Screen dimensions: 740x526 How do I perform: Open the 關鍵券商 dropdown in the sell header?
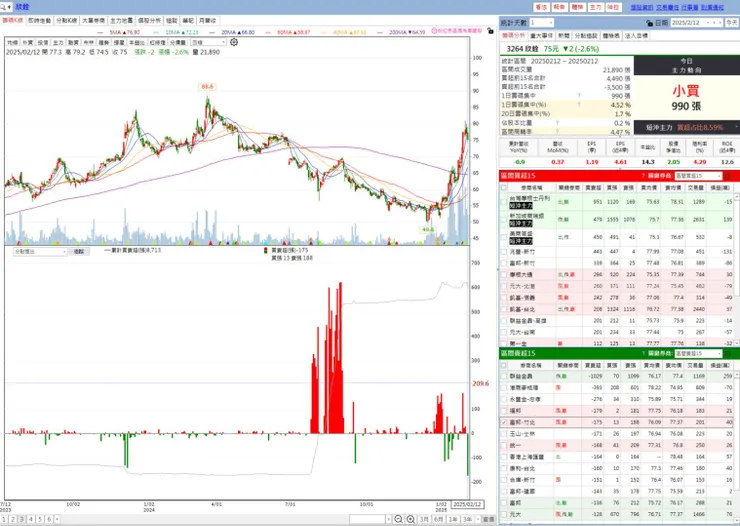(698, 353)
